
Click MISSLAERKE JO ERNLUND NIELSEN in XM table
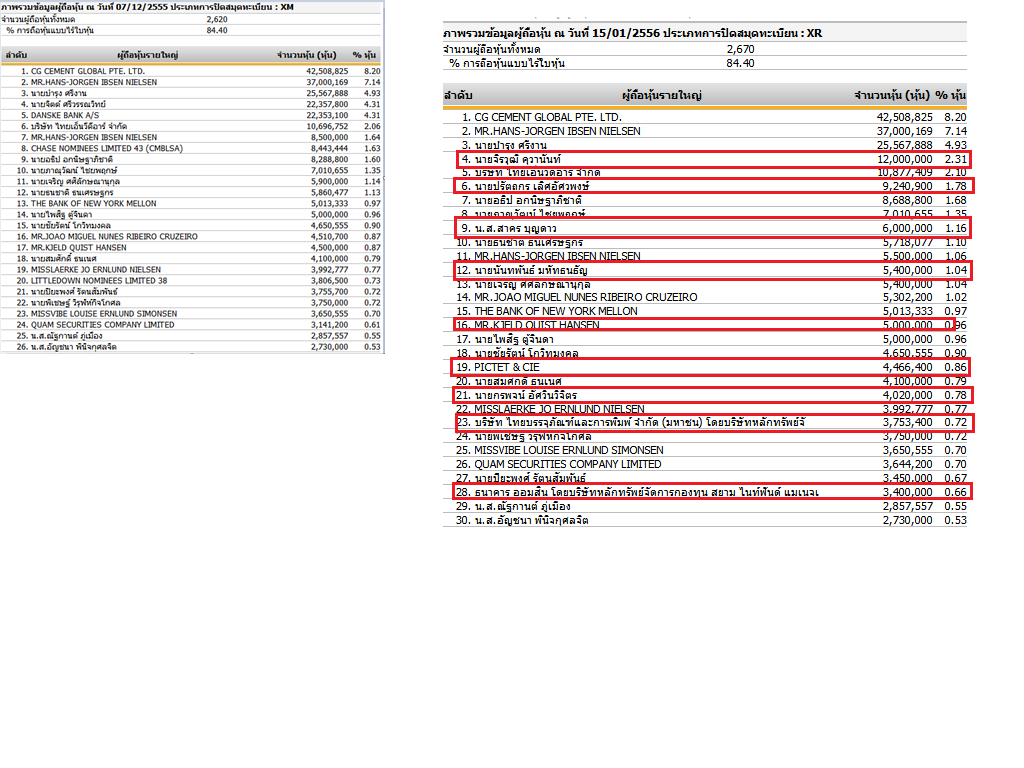pos(95,270)
